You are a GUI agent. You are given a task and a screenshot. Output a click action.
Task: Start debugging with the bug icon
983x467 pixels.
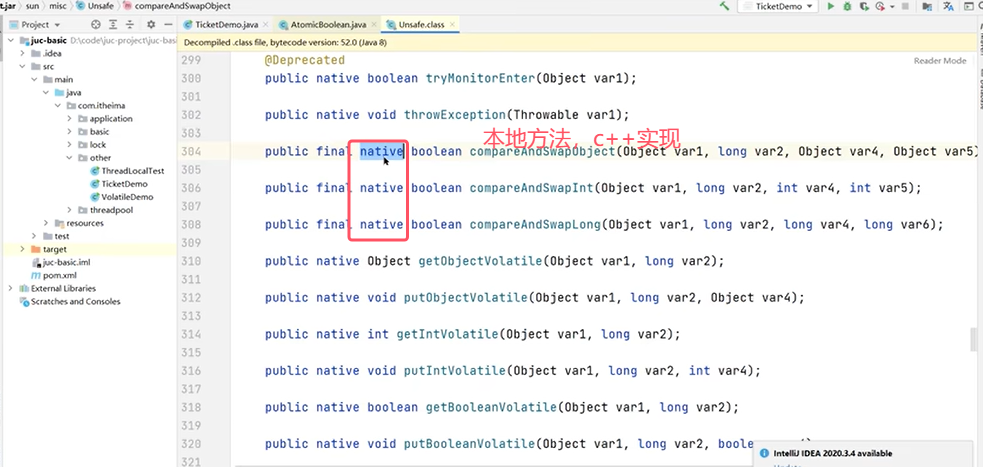click(848, 6)
